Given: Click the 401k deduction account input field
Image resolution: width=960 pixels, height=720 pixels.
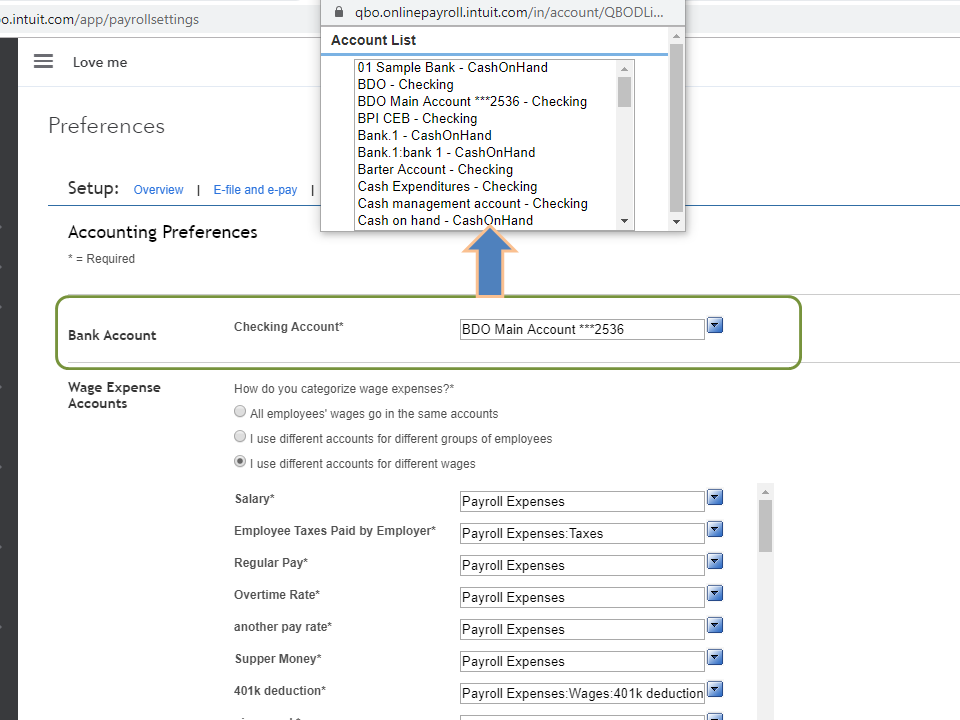Looking at the screenshot, I should tap(582, 693).
